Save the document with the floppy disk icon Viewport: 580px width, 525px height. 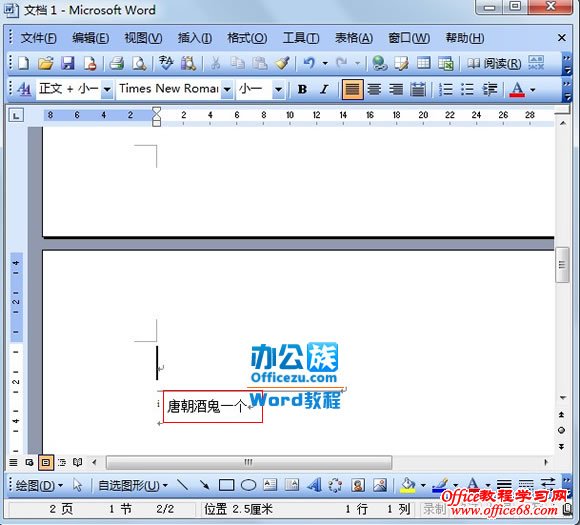click(x=68, y=63)
